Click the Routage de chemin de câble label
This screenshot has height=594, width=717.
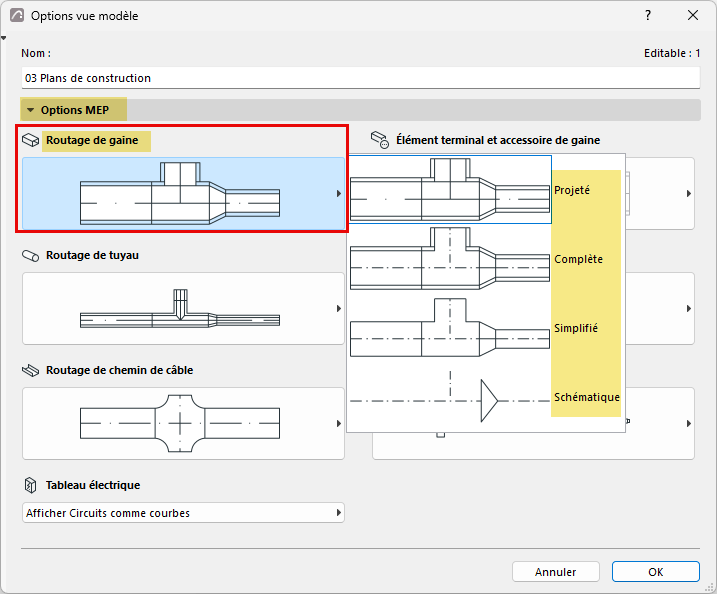coord(119,370)
